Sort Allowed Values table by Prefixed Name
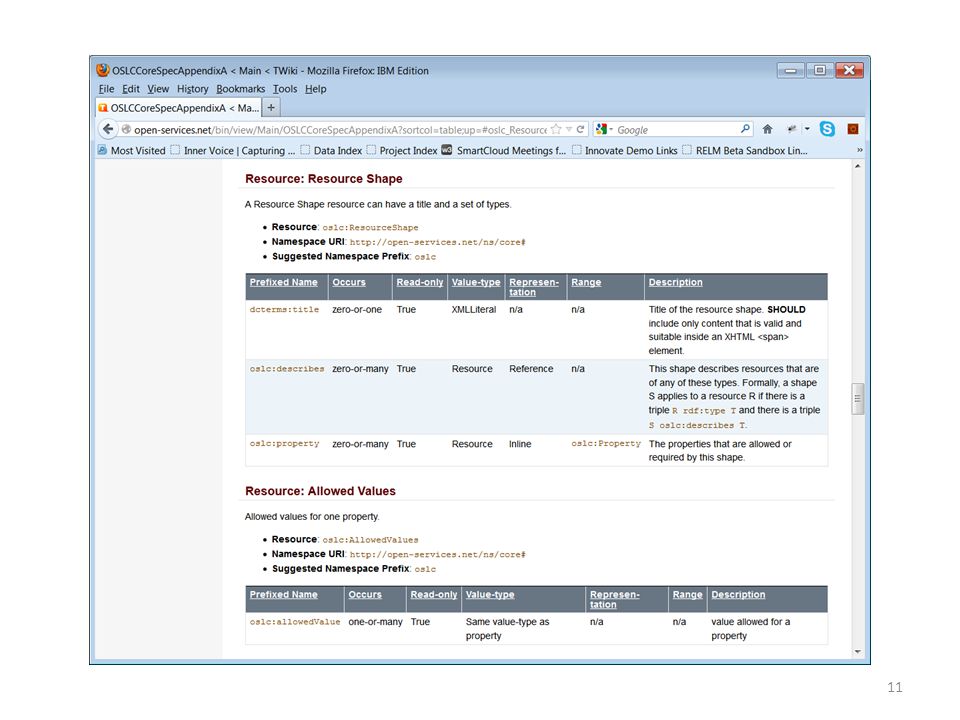 tap(283, 594)
